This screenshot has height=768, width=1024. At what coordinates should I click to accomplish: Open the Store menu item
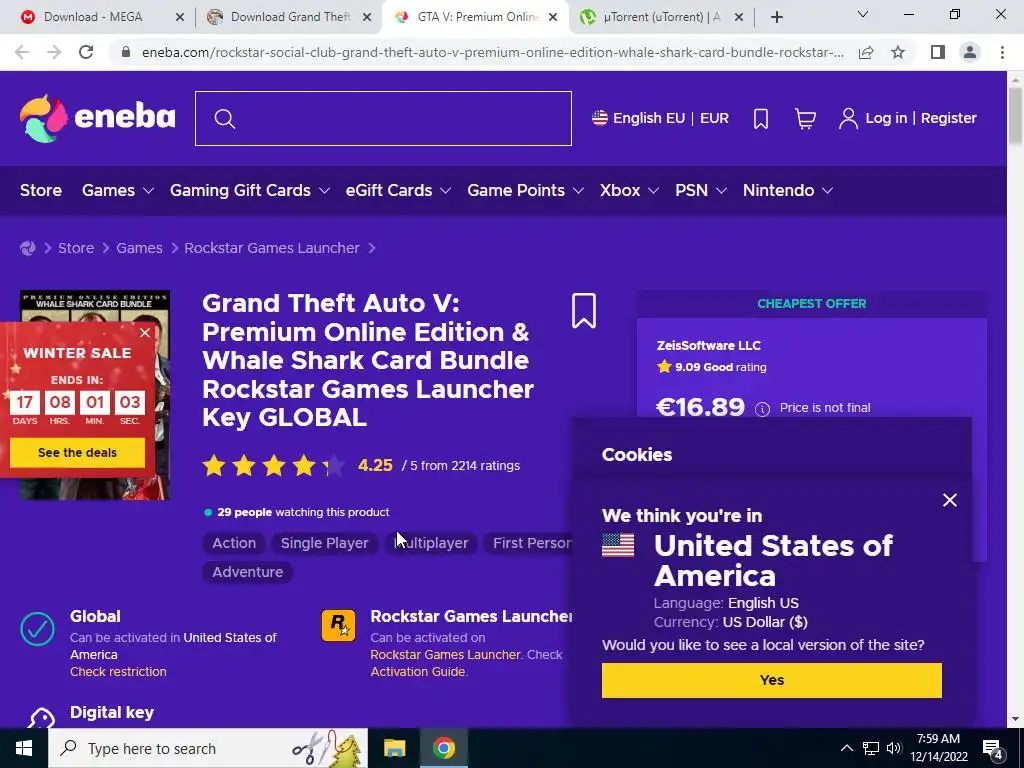[40, 191]
